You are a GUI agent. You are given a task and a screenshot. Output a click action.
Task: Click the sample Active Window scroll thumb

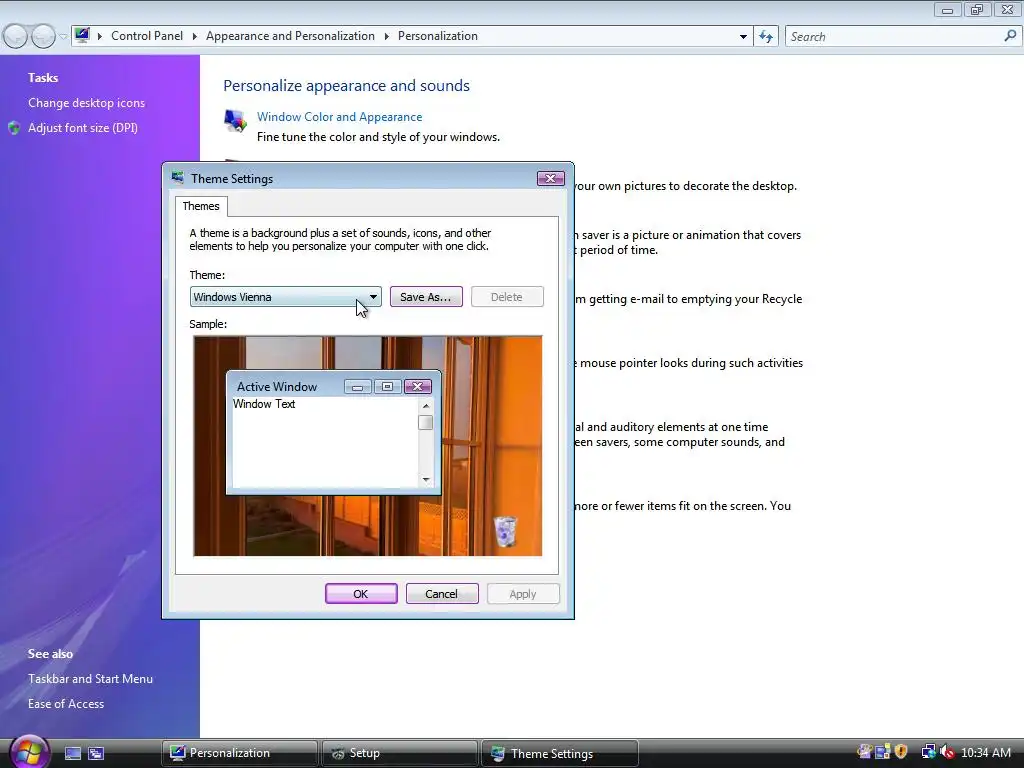(x=426, y=423)
